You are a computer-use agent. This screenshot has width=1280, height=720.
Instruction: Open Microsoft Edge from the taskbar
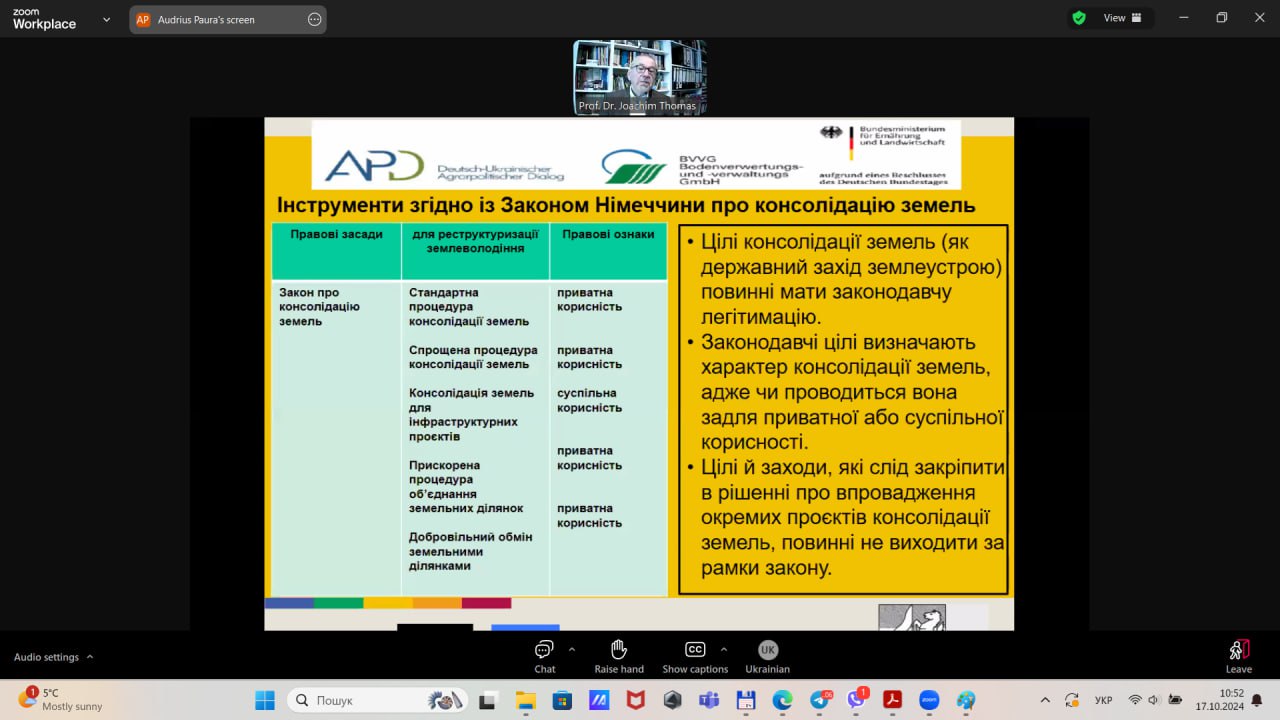(782, 700)
